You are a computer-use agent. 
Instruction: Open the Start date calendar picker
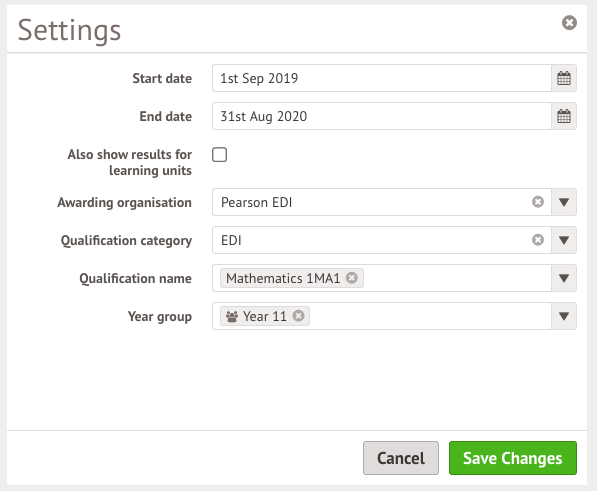coord(564,78)
